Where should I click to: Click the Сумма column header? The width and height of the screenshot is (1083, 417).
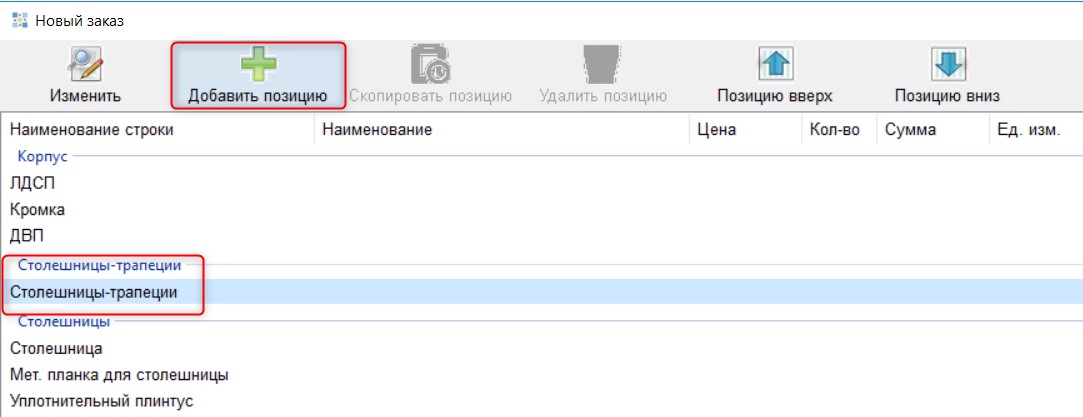(x=910, y=130)
